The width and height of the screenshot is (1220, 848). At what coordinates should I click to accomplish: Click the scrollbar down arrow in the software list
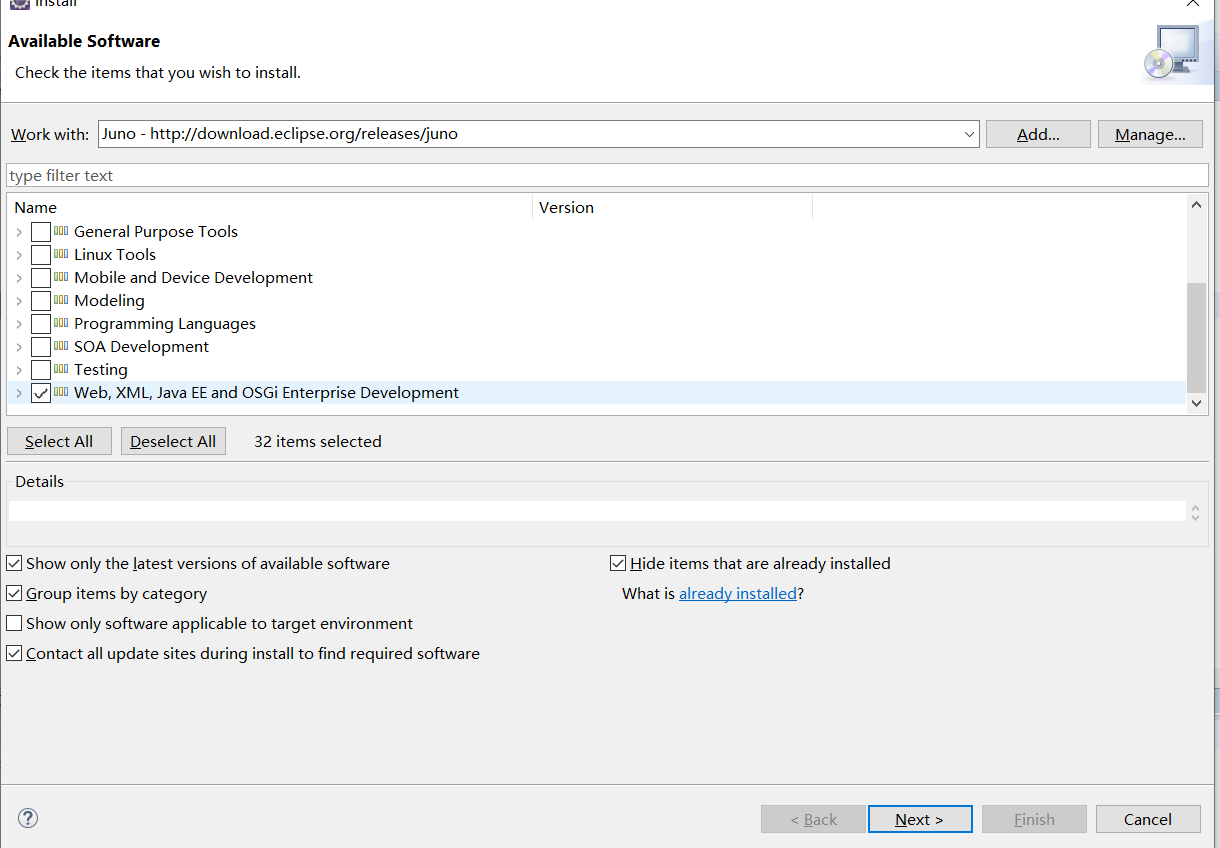click(1196, 403)
